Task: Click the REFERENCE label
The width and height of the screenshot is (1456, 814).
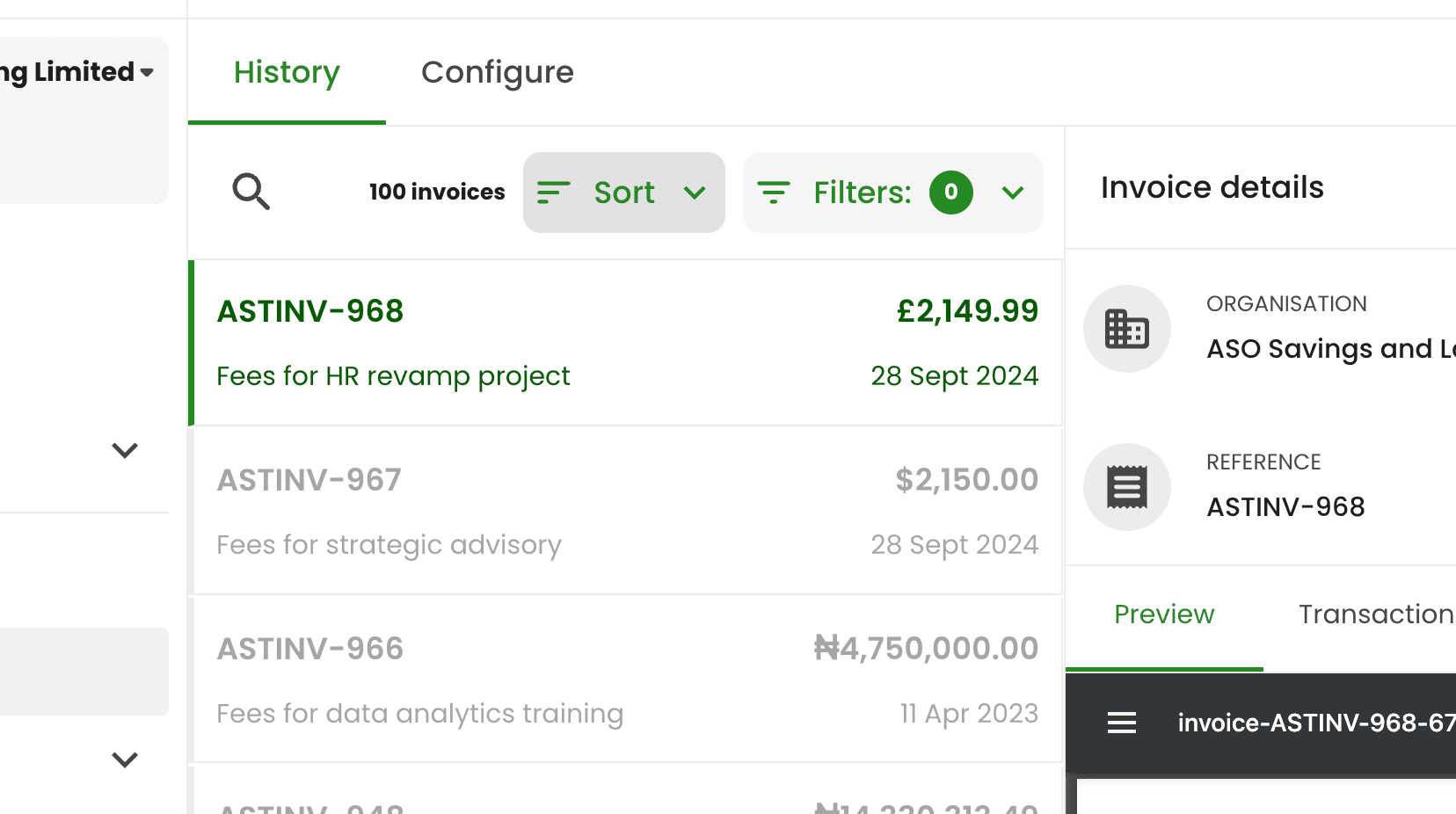Action: tap(1263, 462)
